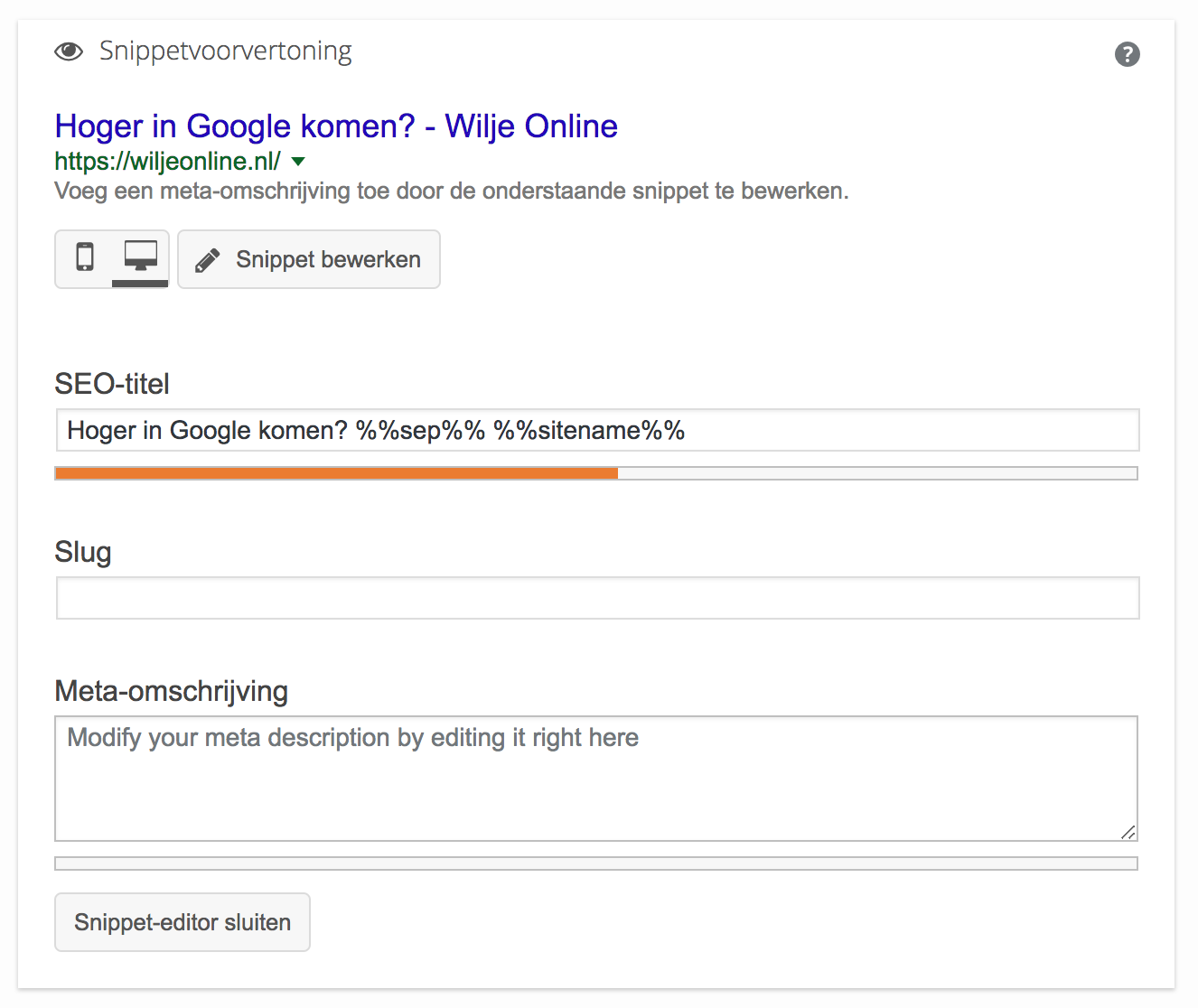
Task: Click the Meta-omschrijving text area
Action: click(596, 779)
